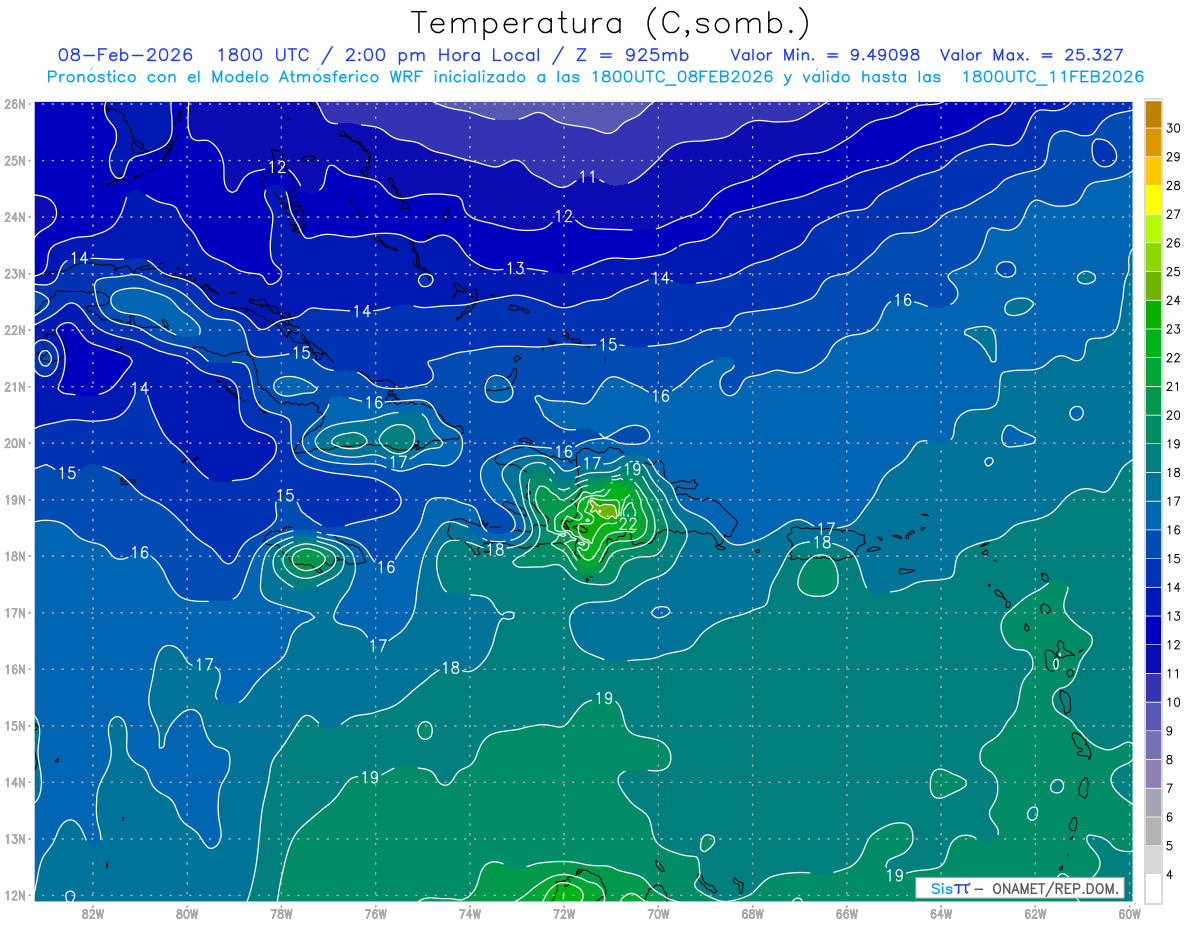The image size is (1200, 927).
Task: Click the title "Temperatura (C,somb.)"
Action: point(611,23)
